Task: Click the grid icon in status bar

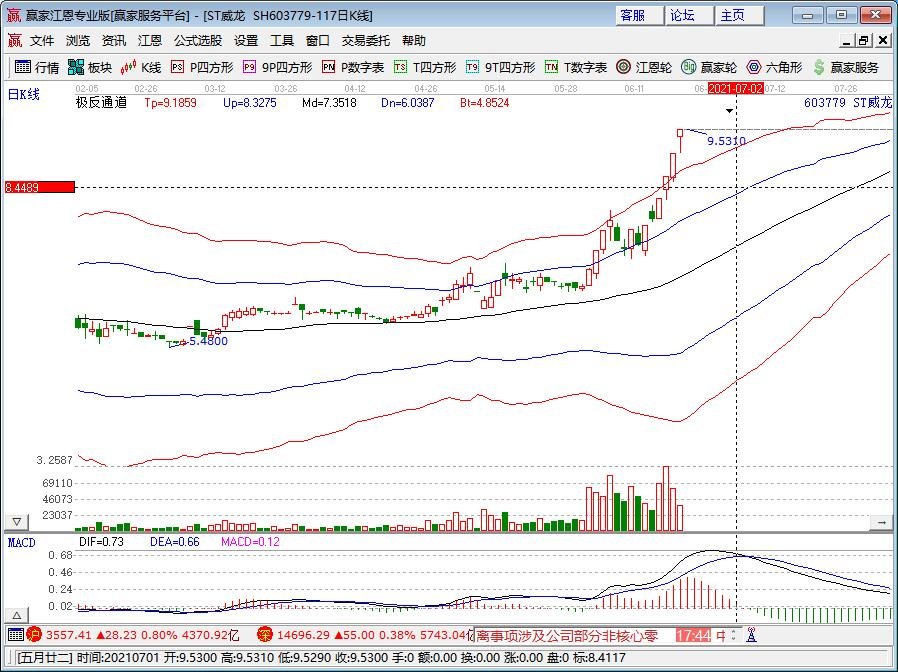Action: click(15, 635)
